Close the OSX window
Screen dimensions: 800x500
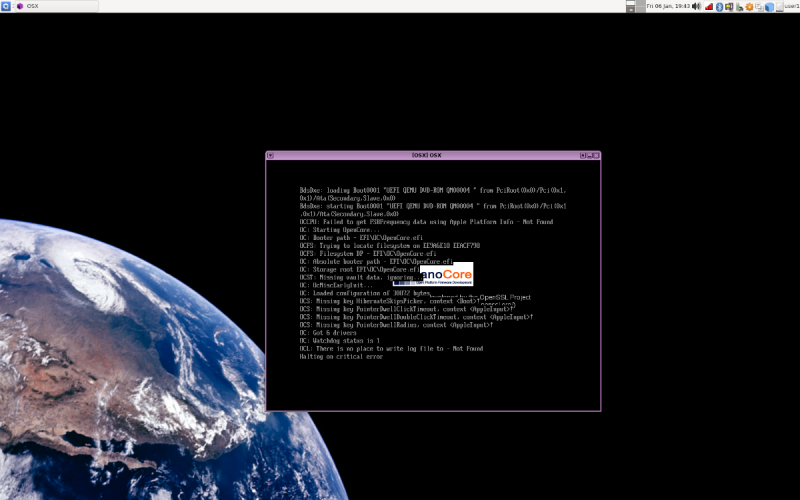pyautogui.click(x=596, y=156)
